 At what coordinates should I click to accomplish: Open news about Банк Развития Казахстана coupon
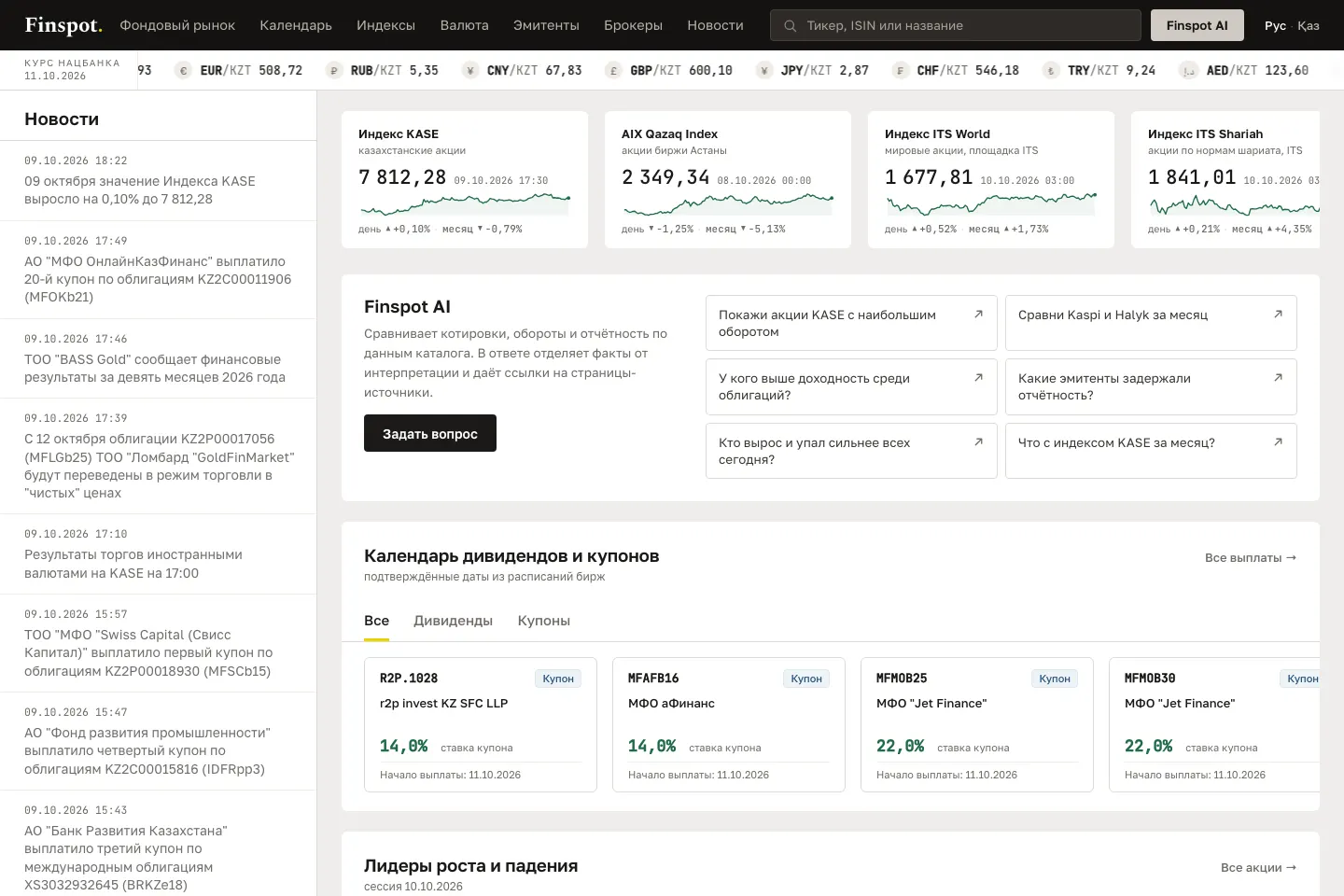pyautogui.click(x=158, y=844)
